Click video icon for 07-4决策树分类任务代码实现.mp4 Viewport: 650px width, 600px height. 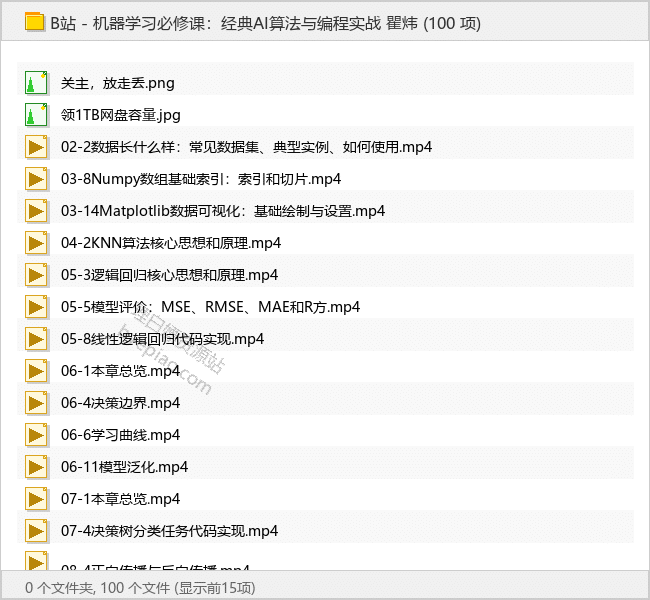tap(36, 531)
